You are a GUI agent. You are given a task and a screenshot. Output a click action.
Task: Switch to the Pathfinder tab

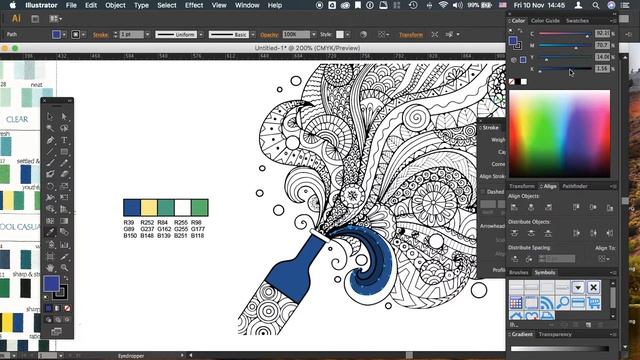pyautogui.click(x=575, y=186)
